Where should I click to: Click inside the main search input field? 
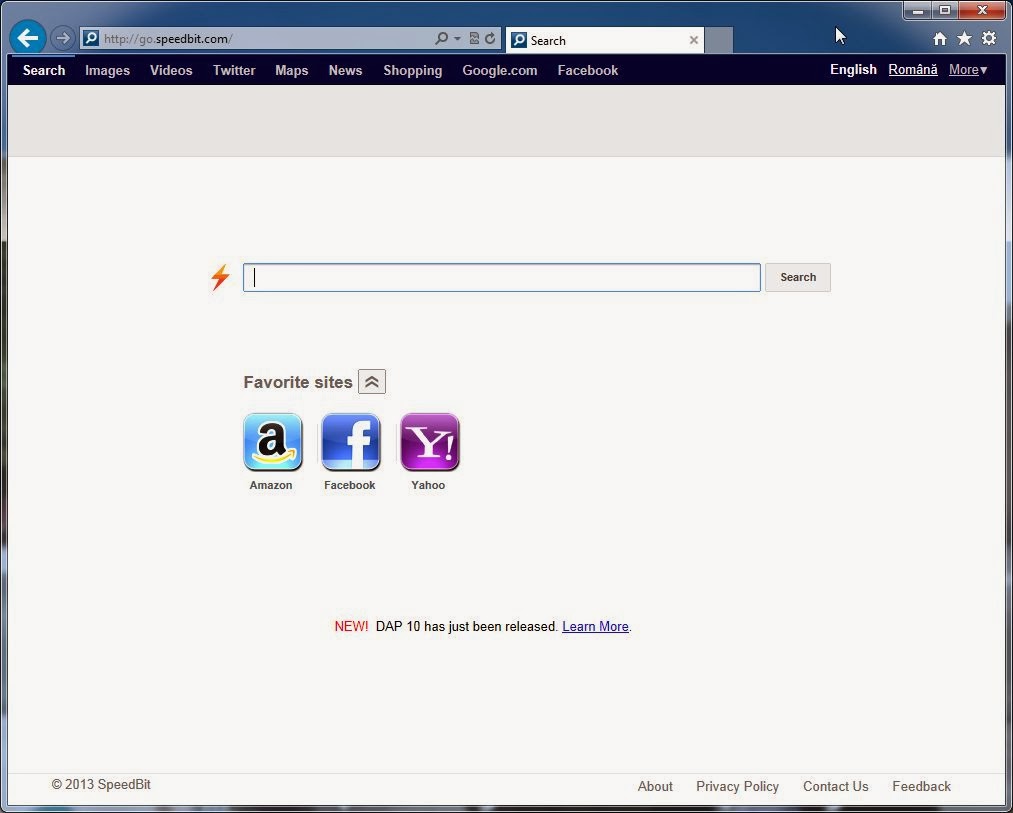tap(500, 277)
